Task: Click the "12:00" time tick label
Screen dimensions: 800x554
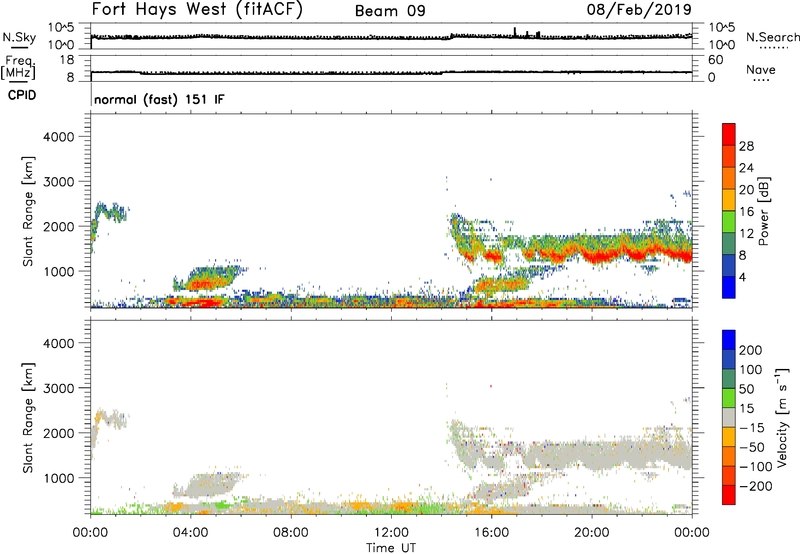Action: [391, 533]
